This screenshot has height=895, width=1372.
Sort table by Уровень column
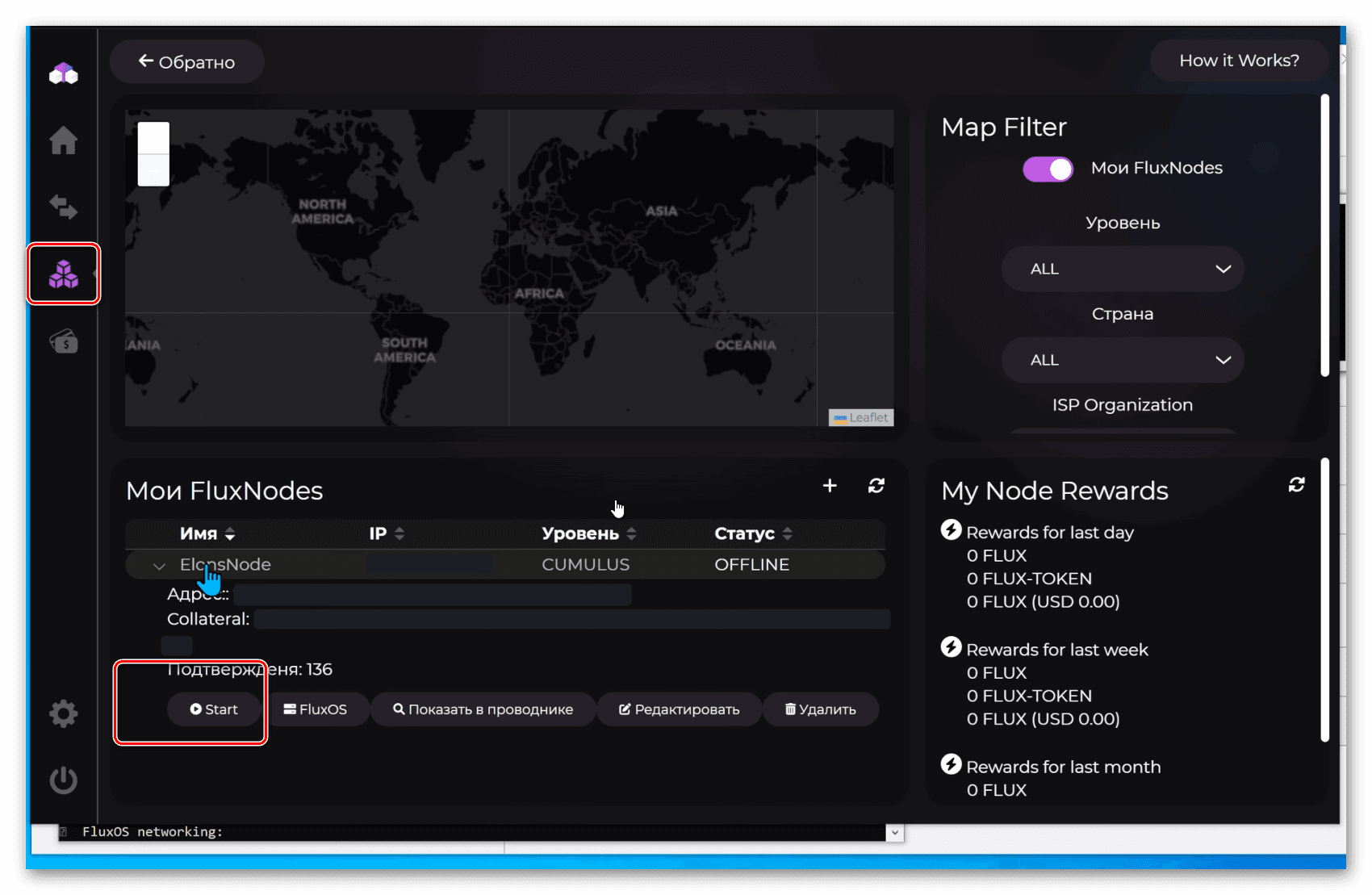pos(589,533)
